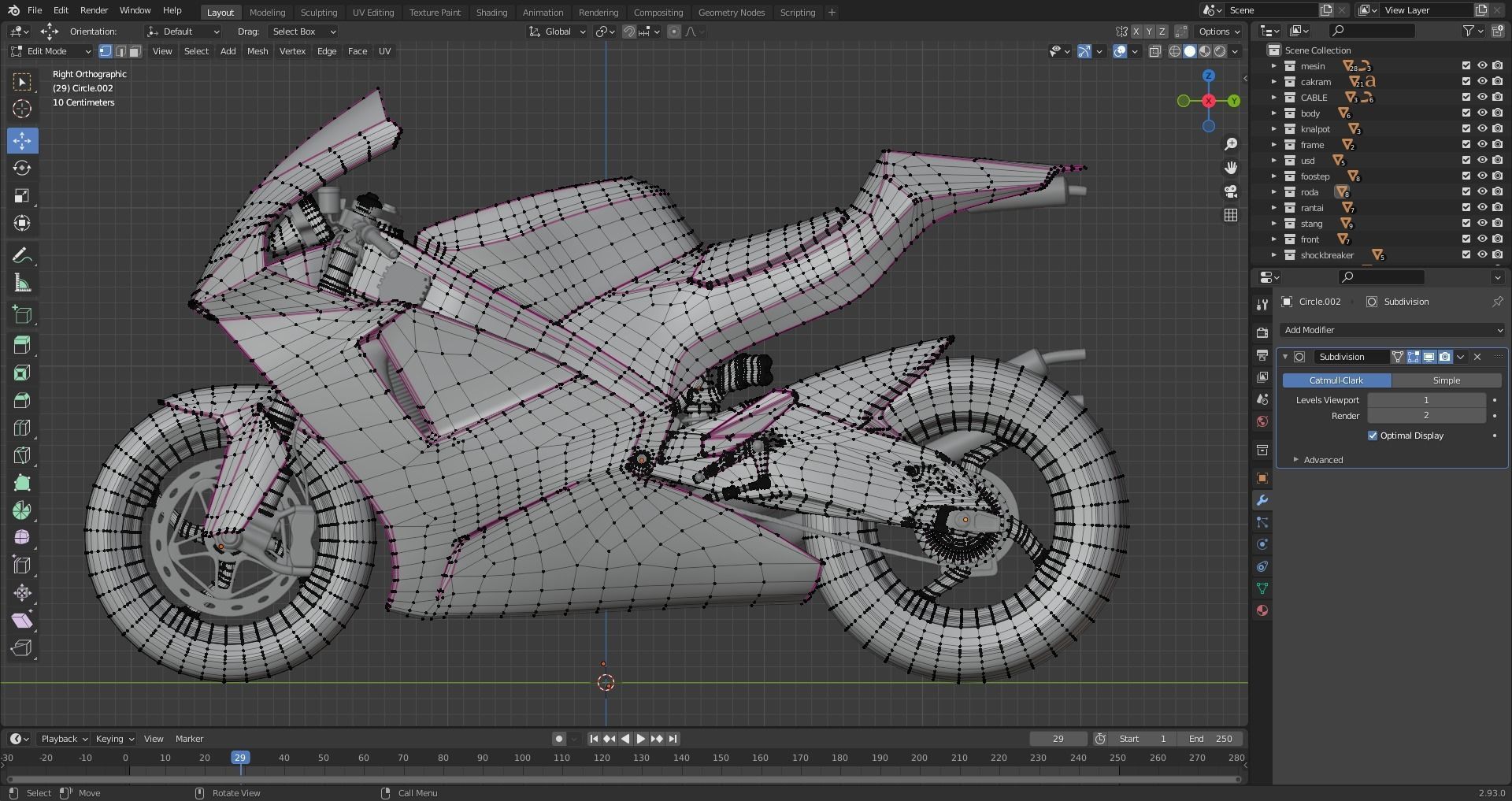Viewport: 1512px width, 801px height.
Task: Choose the Annotate tool
Action: pyautogui.click(x=22, y=255)
